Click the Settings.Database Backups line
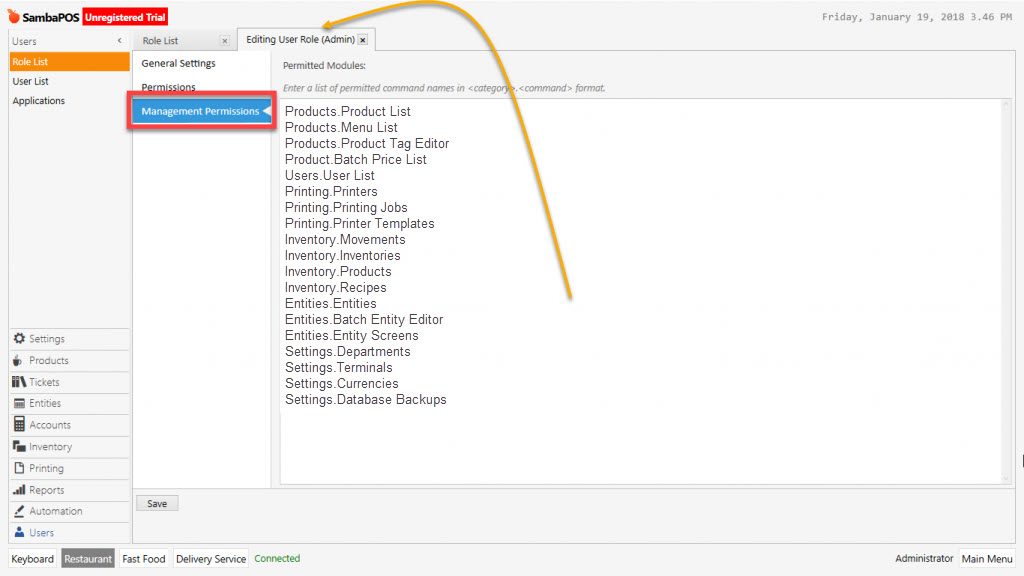The height and width of the screenshot is (576, 1024). 366,400
